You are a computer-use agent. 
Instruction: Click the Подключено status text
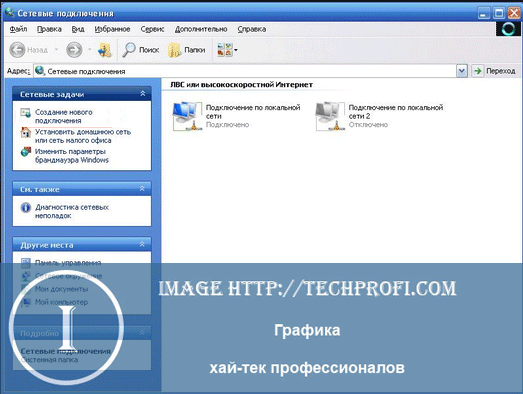[x=227, y=125]
